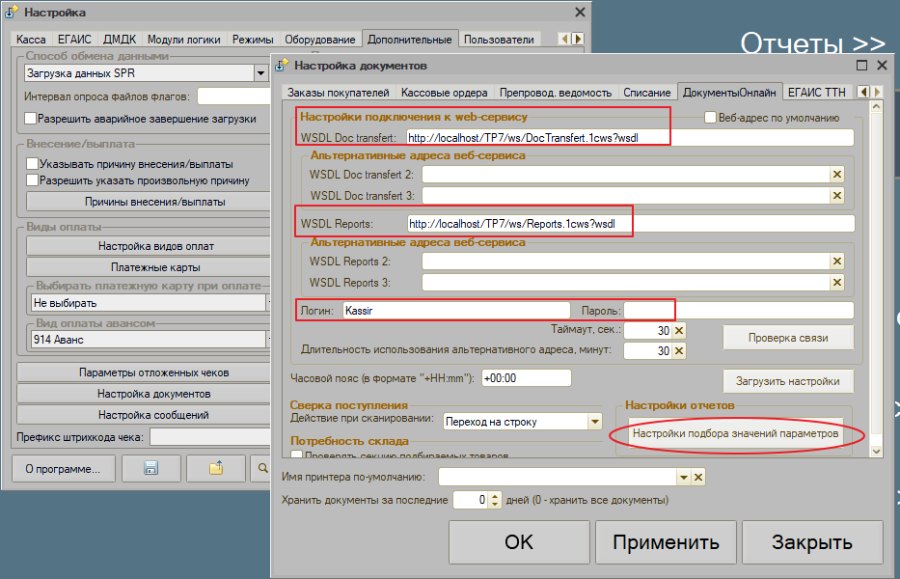The height and width of the screenshot is (579, 900).
Task: Click the Применить button
Action: [x=665, y=542]
